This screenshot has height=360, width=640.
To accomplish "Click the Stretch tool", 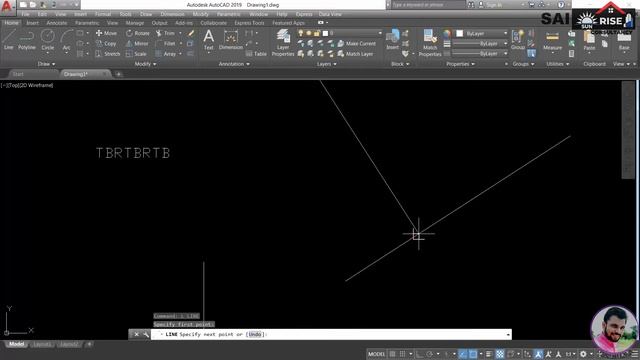I will (108, 54).
